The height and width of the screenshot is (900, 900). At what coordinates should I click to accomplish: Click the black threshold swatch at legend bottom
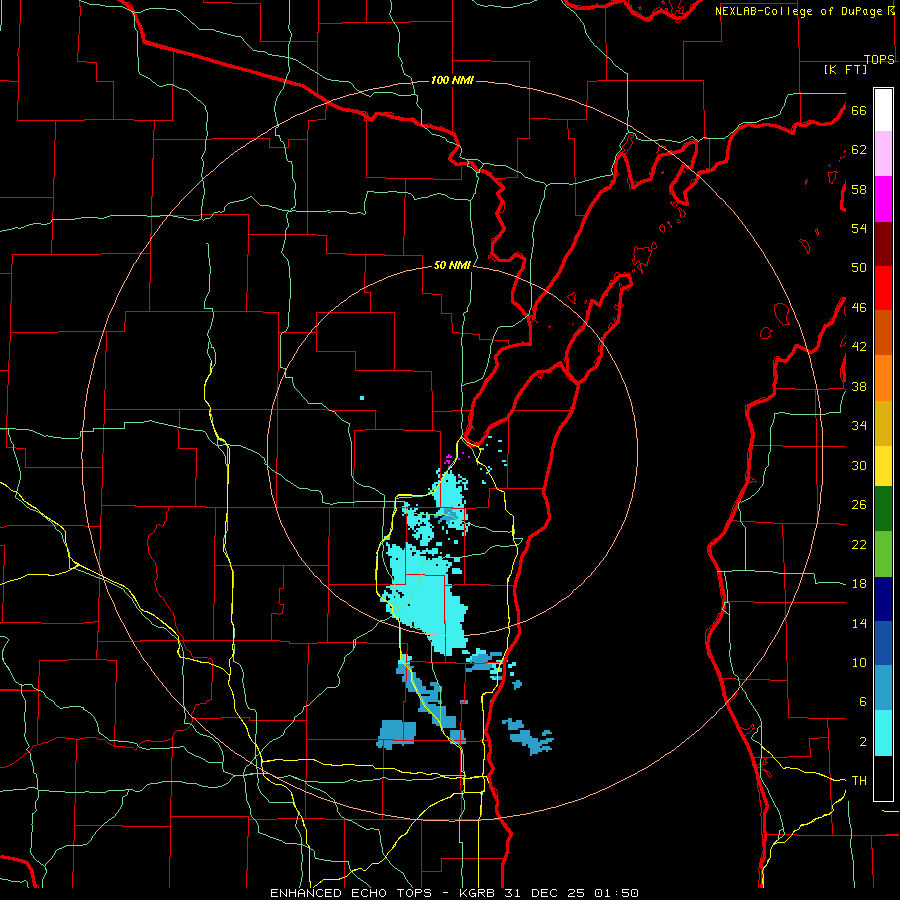coord(883,778)
